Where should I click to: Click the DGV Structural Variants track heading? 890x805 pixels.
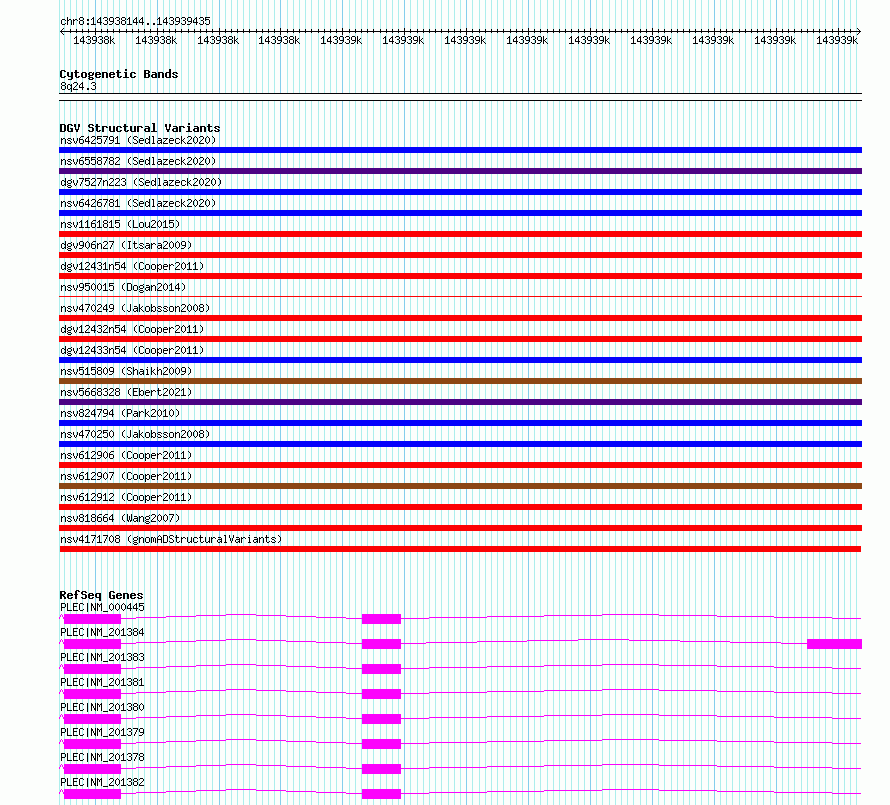pos(140,128)
